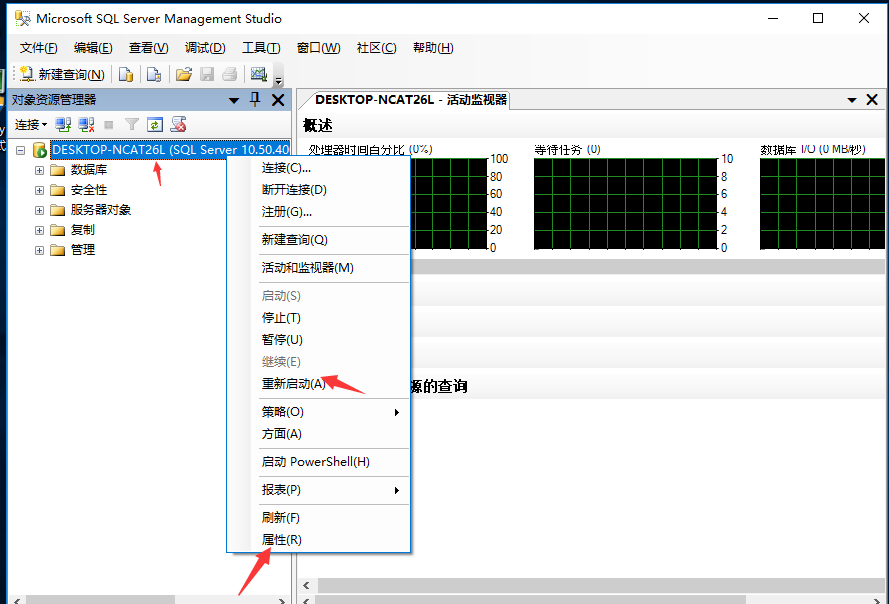Click the grey Stop square icon
This screenshot has height=604, width=889.
click(109, 125)
